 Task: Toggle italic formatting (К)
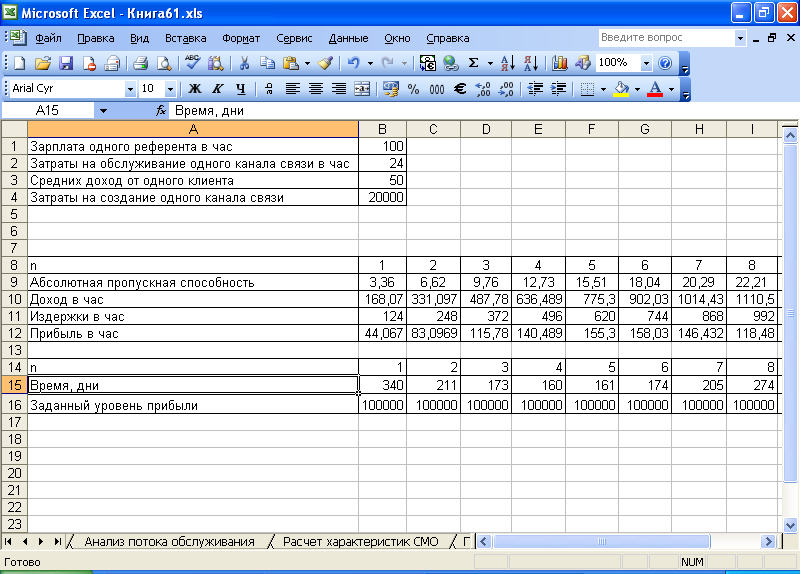(x=217, y=89)
